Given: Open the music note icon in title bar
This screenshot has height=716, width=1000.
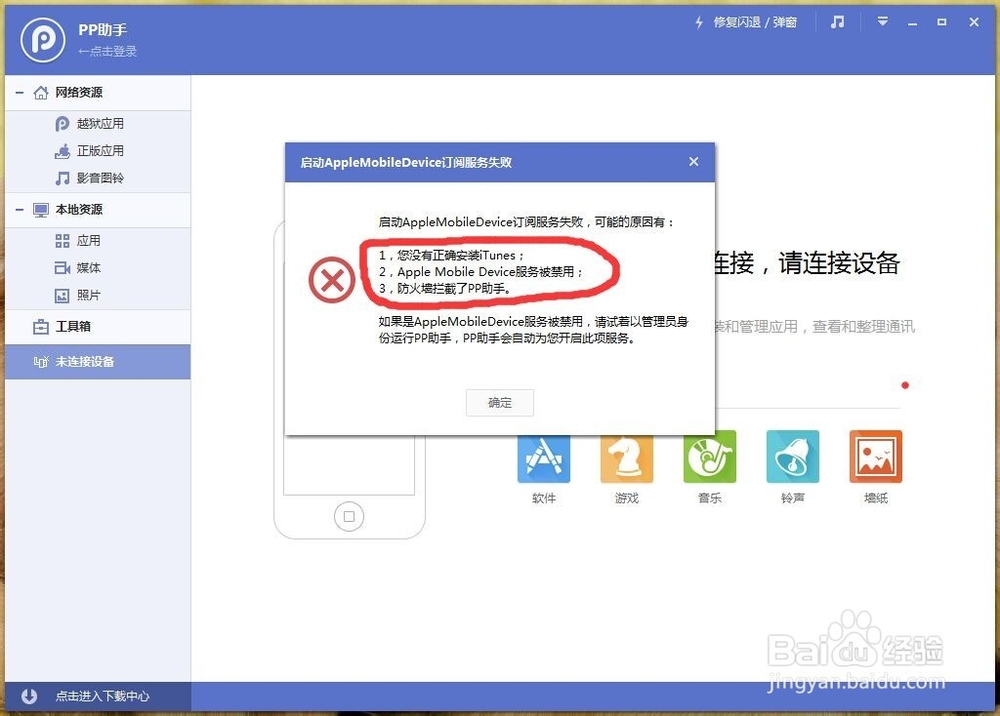Looking at the screenshot, I should click(x=837, y=22).
